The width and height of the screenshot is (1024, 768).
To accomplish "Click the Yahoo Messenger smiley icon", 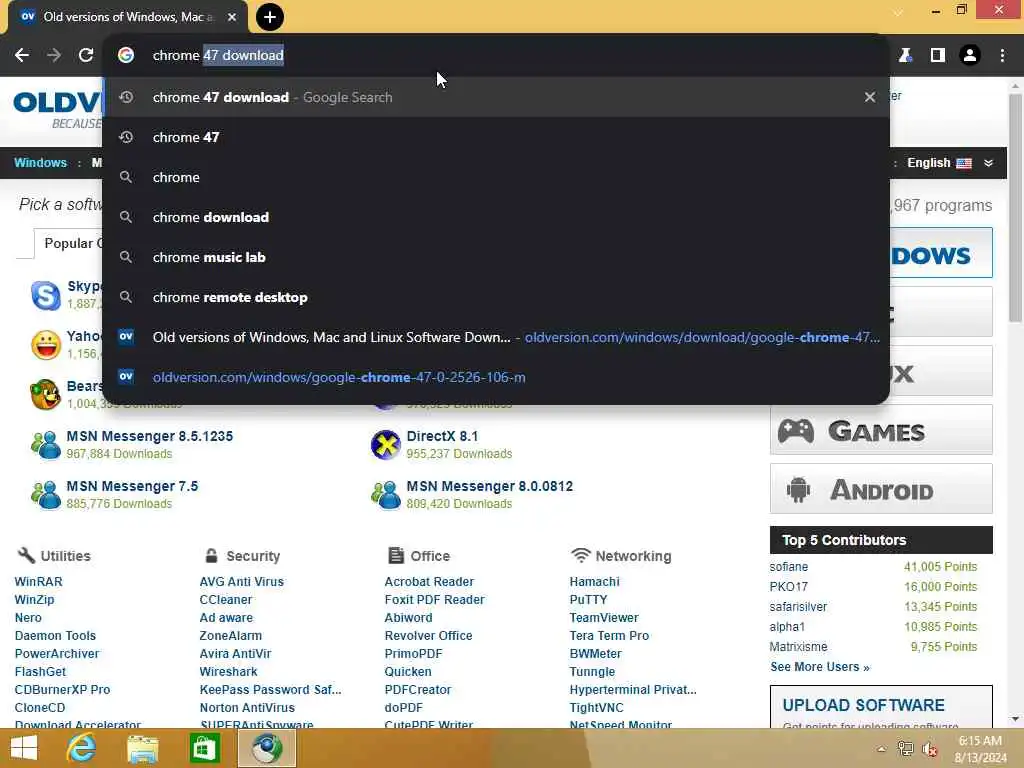I will [46, 345].
